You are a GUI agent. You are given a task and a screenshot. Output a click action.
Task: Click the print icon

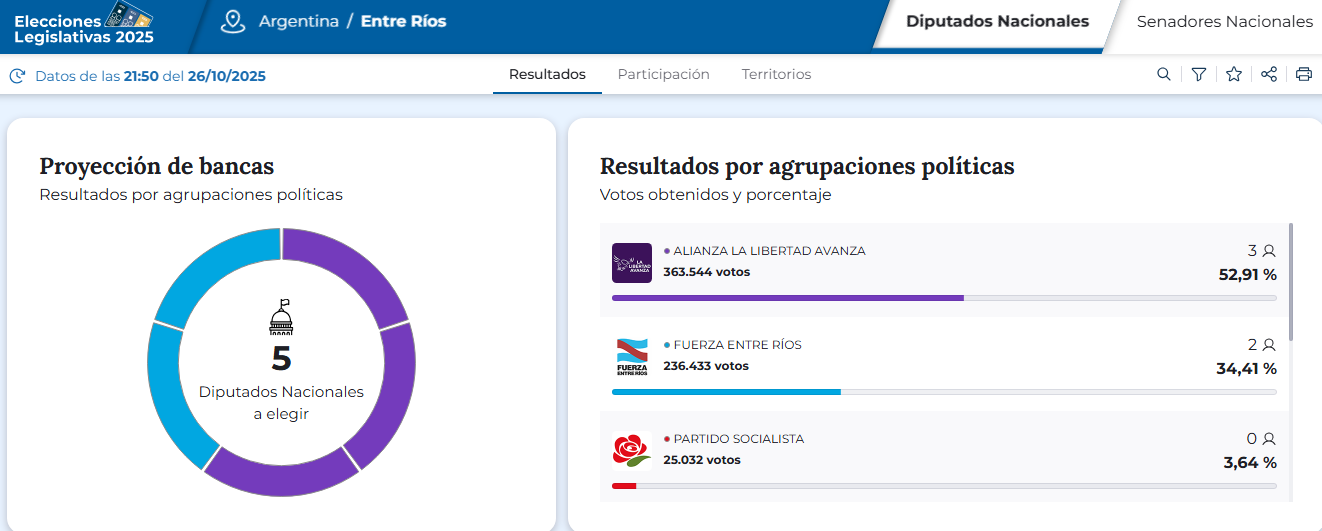point(1304,74)
